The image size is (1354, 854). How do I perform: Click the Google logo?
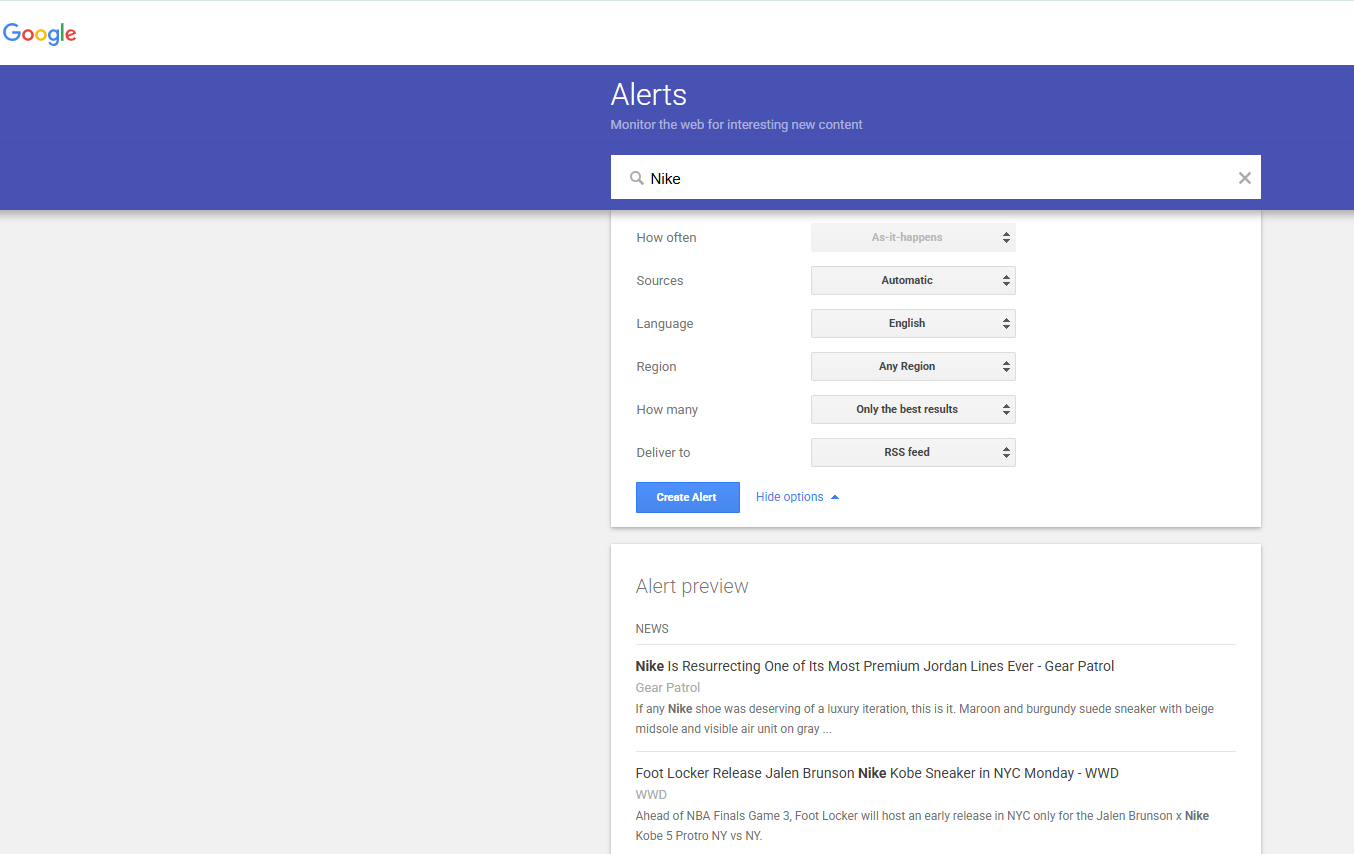(x=40, y=33)
